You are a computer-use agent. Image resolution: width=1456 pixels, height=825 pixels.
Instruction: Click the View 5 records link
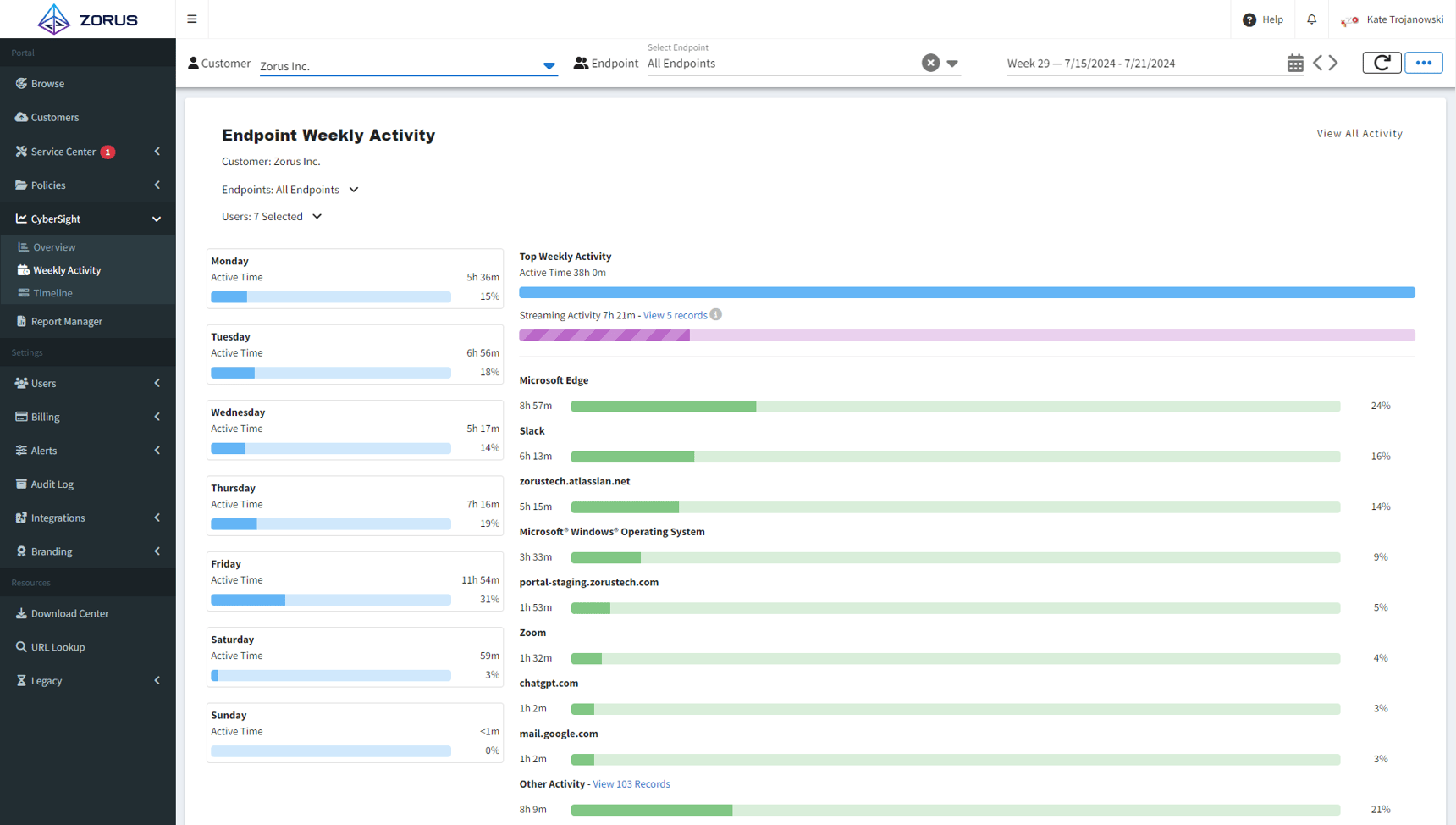(675, 316)
